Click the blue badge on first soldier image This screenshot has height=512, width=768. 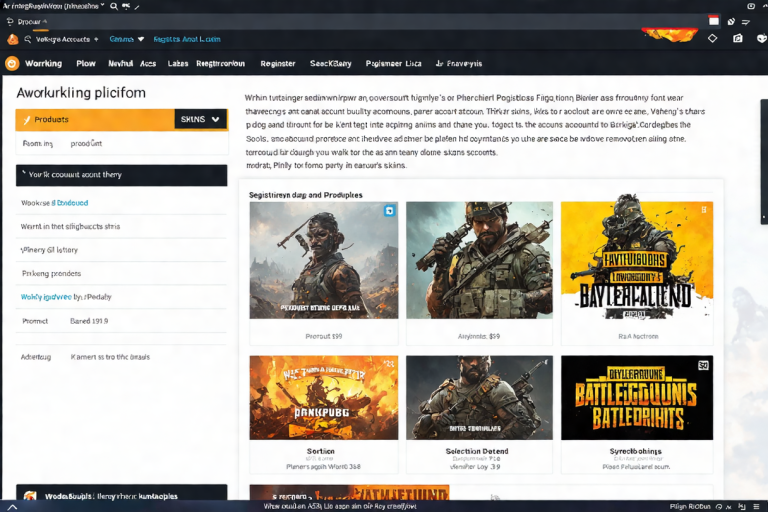[x=389, y=211]
